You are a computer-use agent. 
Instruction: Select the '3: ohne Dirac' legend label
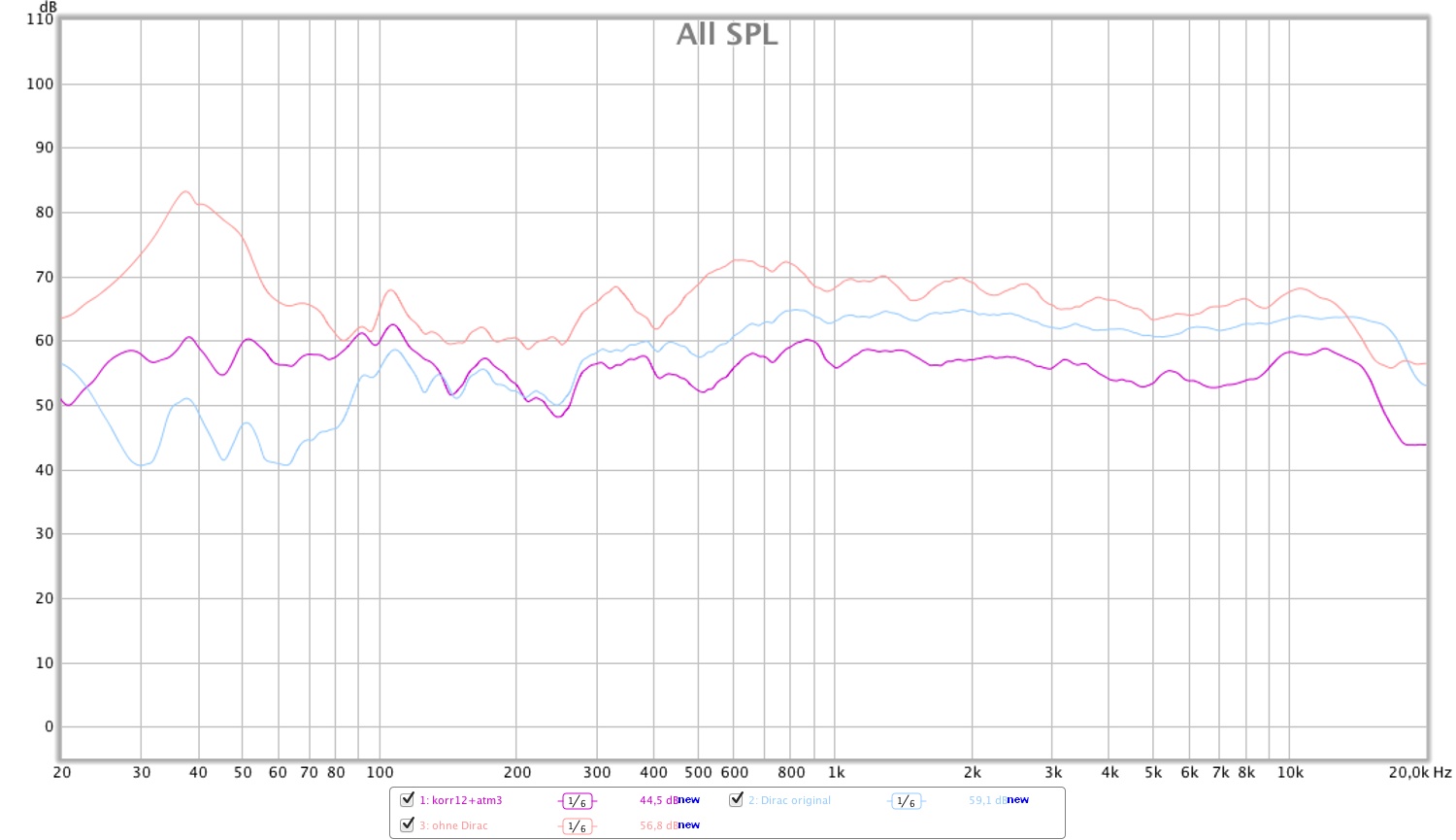[x=454, y=826]
